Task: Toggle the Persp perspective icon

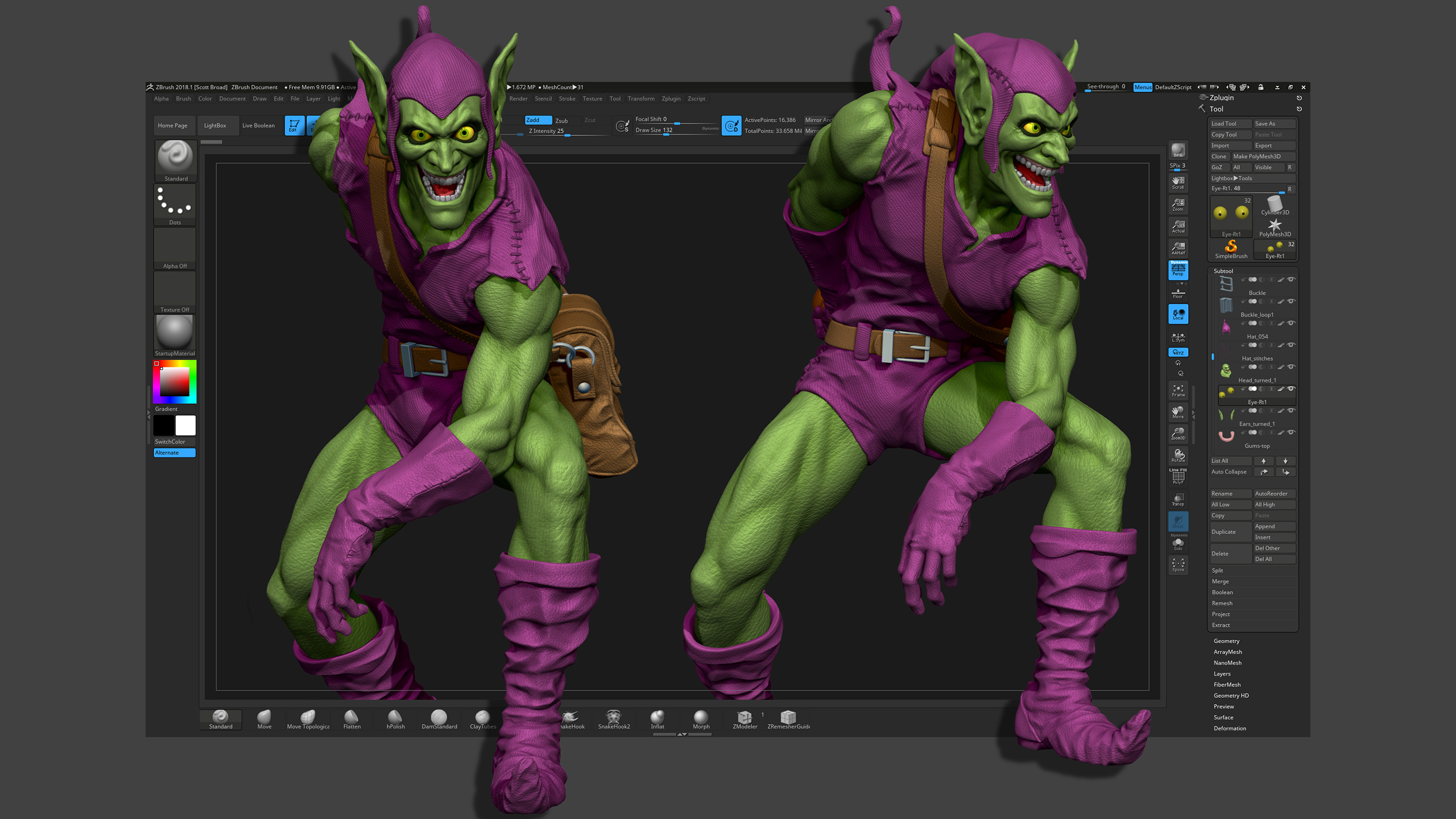Action: (x=1178, y=270)
